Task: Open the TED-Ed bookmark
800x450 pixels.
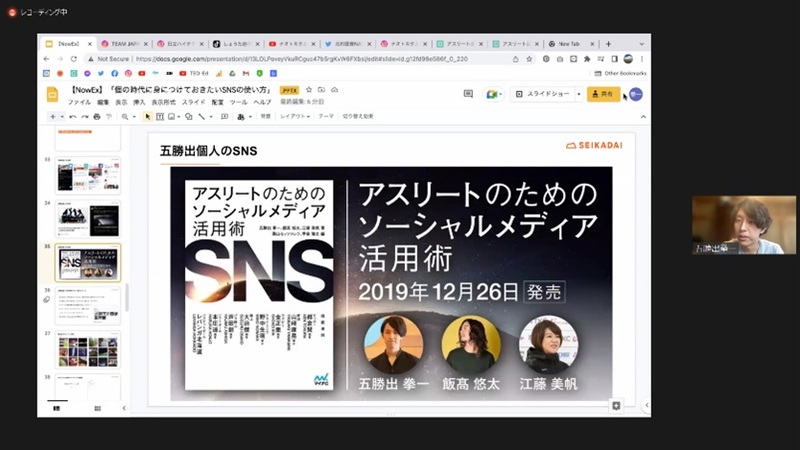Action: pos(194,73)
